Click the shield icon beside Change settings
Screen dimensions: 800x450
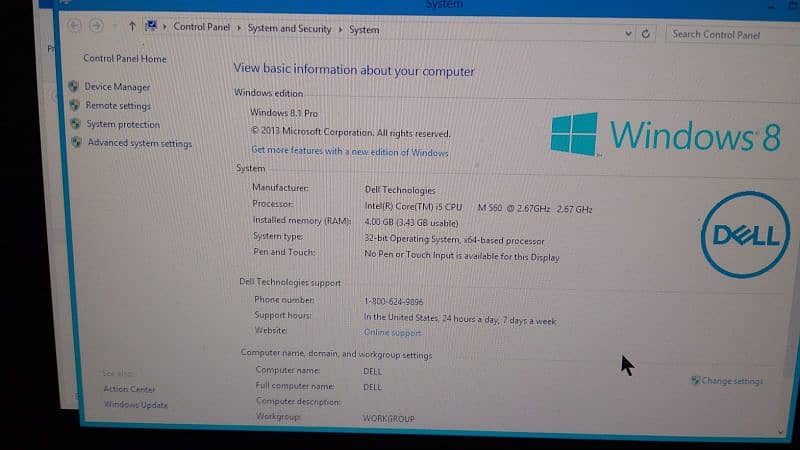click(x=695, y=380)
